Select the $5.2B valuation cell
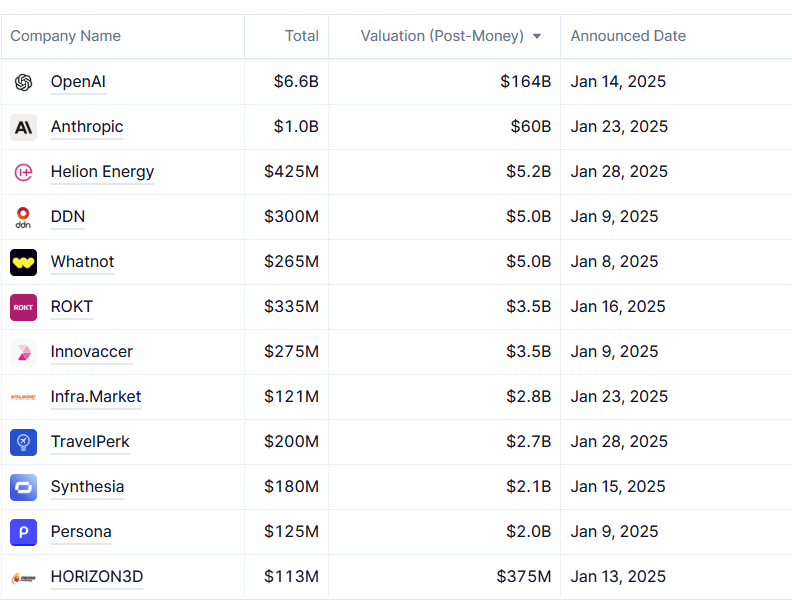This screenshot has height=601, width=792. click(x=444, y=172)
